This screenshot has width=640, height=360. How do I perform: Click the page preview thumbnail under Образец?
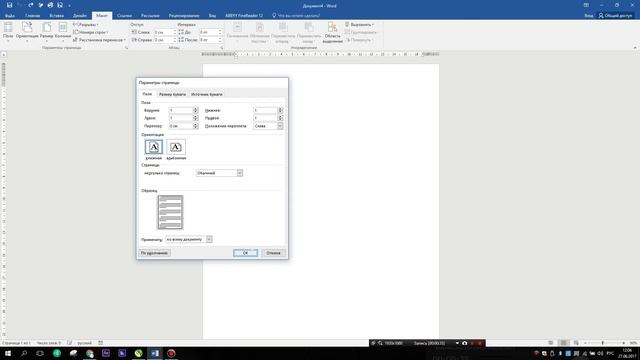170,212
